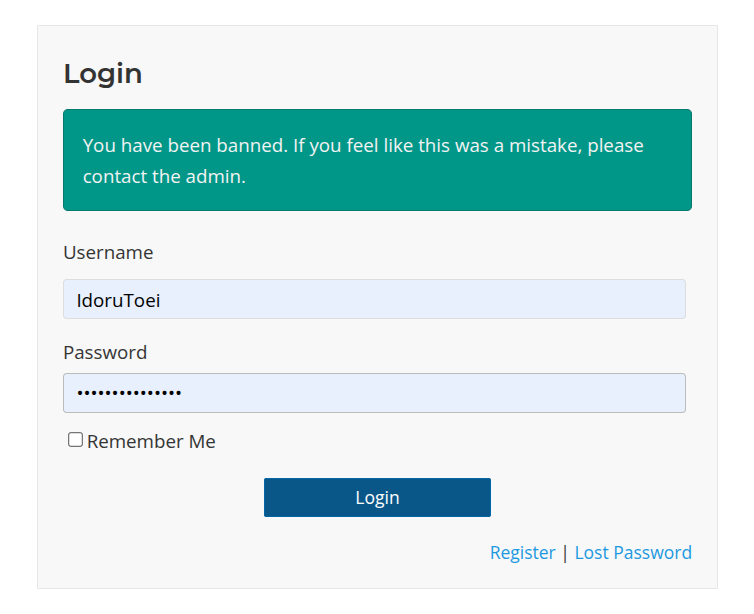Click "contact the admin" text in notice
The height and width of the screenshot is (614, 754).
[164, 177]
